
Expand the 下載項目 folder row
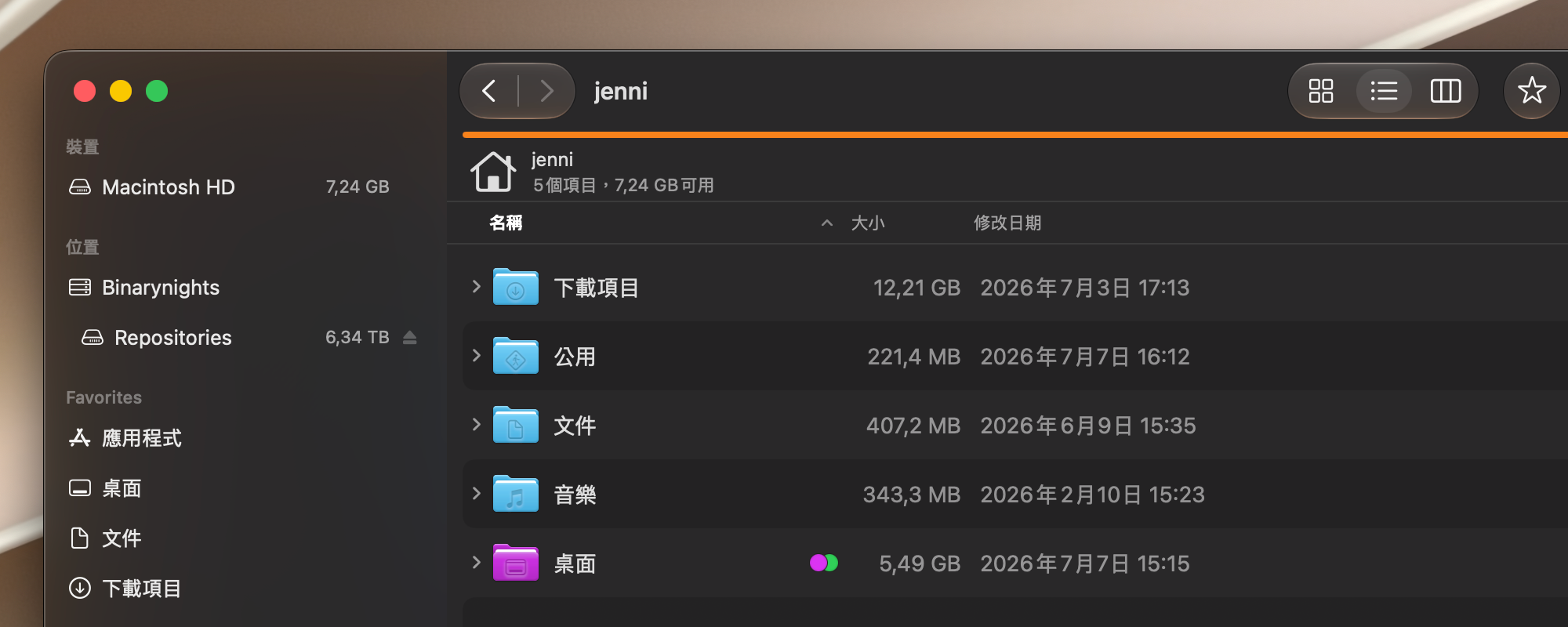[x=476, y=287]
